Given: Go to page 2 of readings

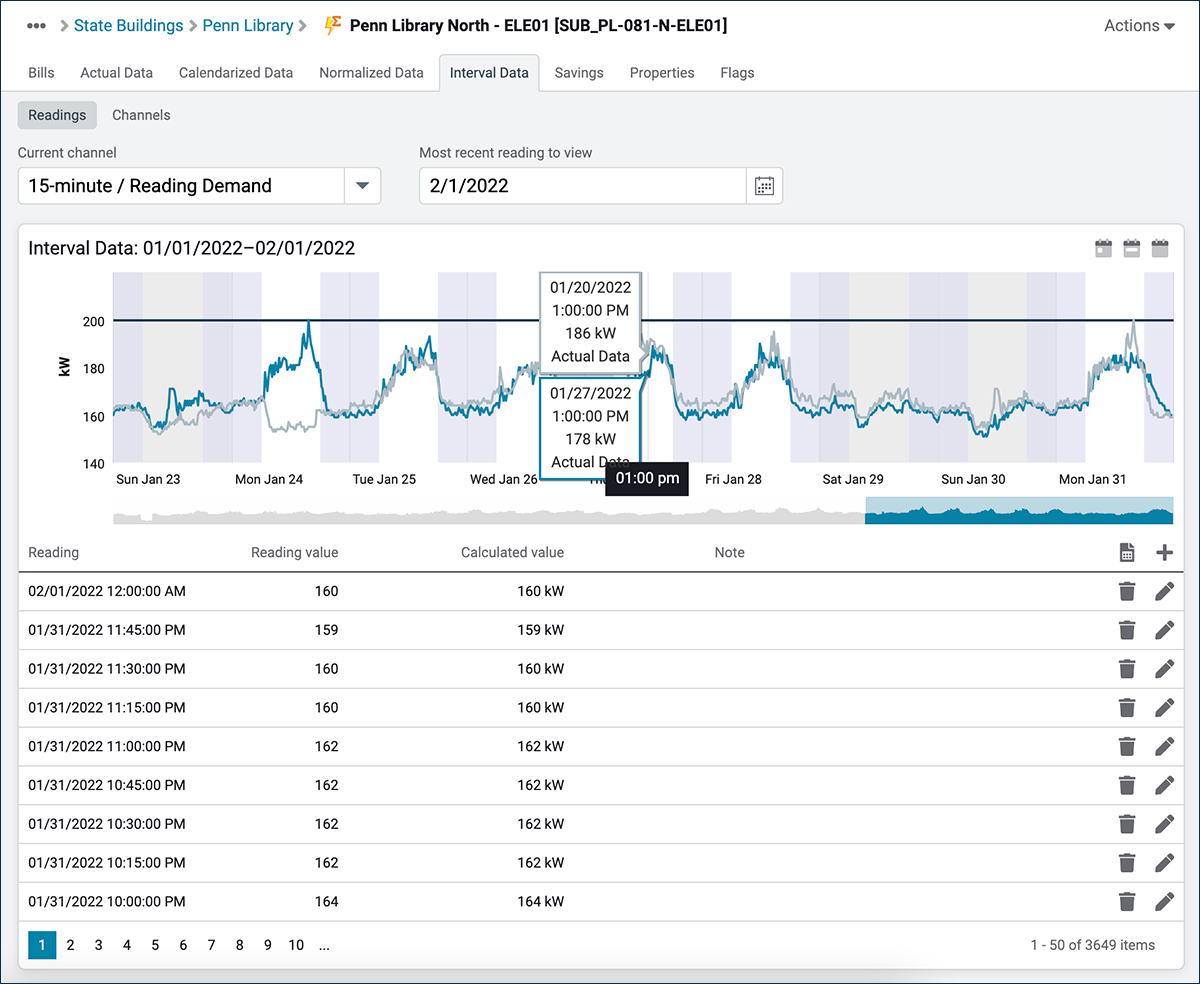Looking at the screenshot, I should click(70, 945).
